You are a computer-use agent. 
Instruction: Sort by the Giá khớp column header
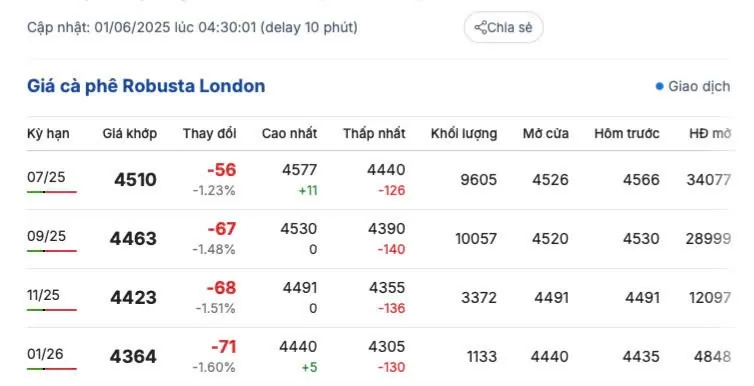tap(130, 133)
